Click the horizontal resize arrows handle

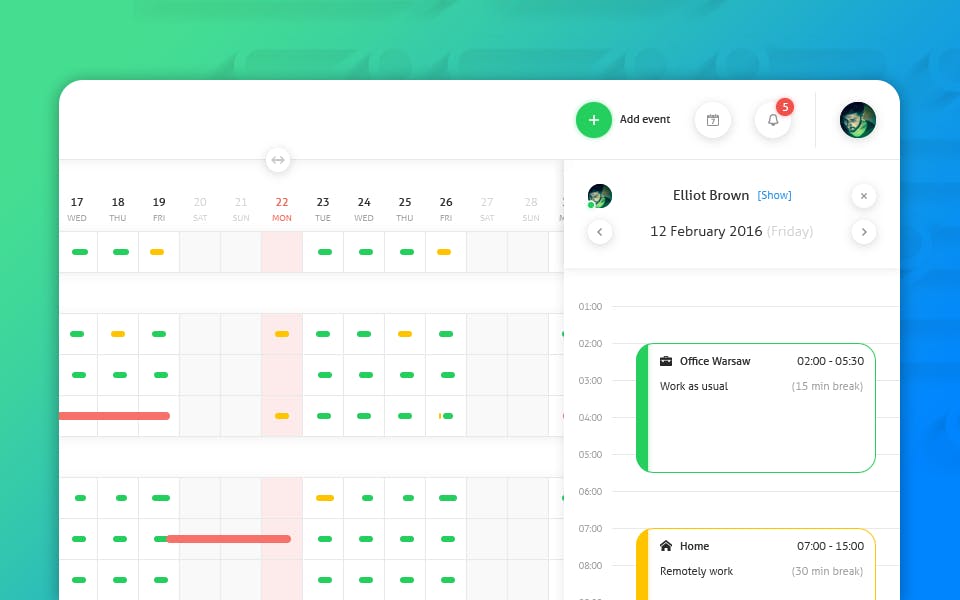(278, 160)
